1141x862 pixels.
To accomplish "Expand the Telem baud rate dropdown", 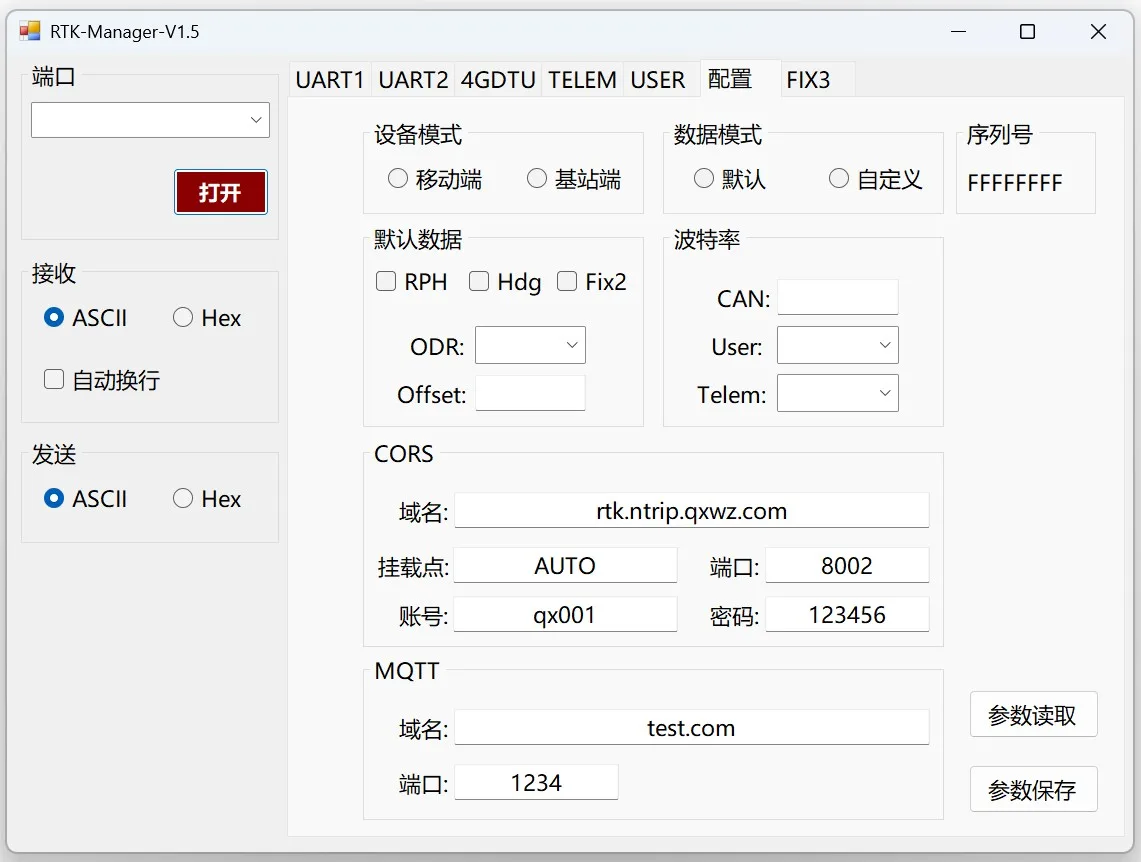I will pos(838,393).
